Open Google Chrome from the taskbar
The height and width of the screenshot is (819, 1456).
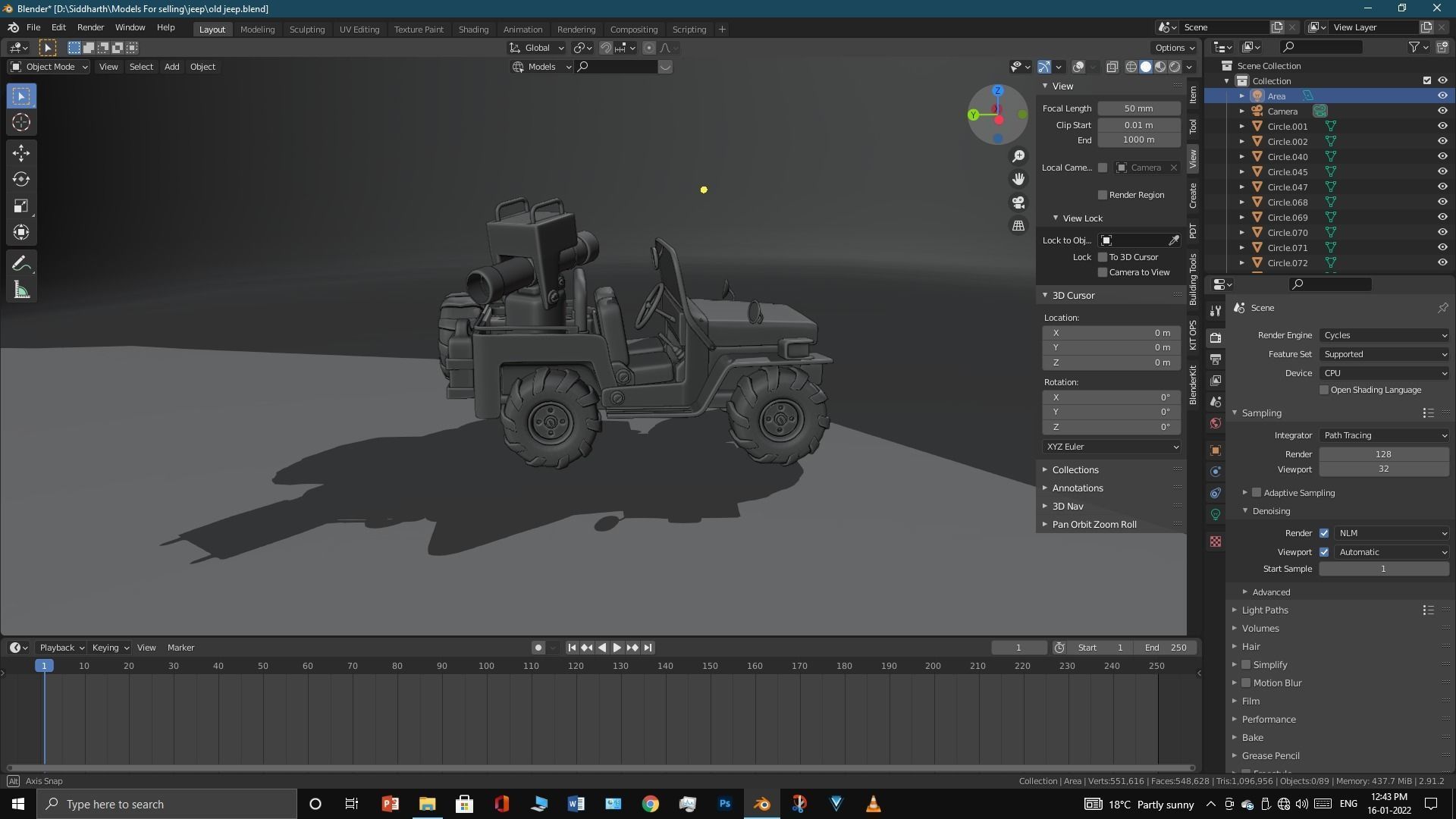tap(651, 804)
